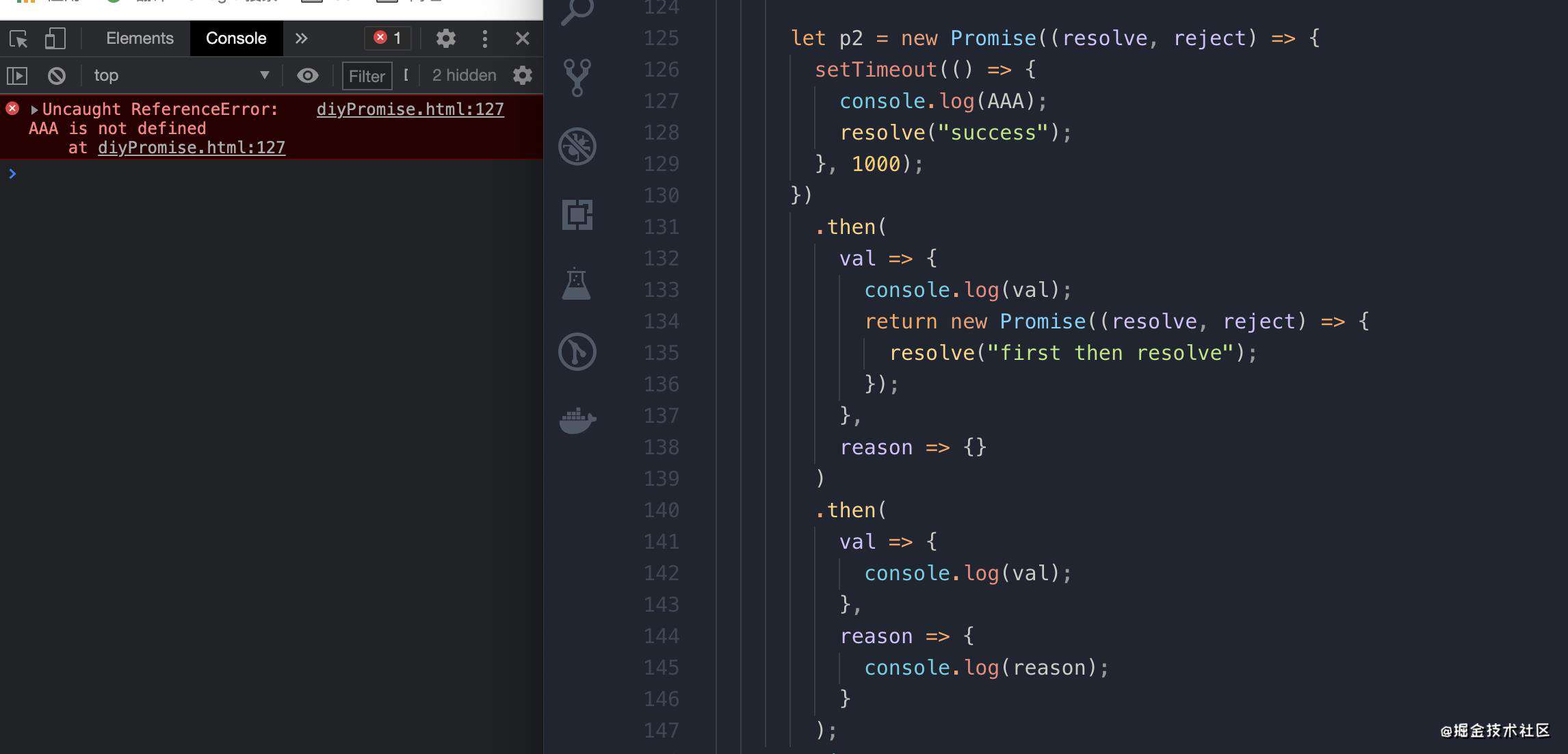Open the Source Control branch icon
1568x754 pixels.
(x=577, y=77)
